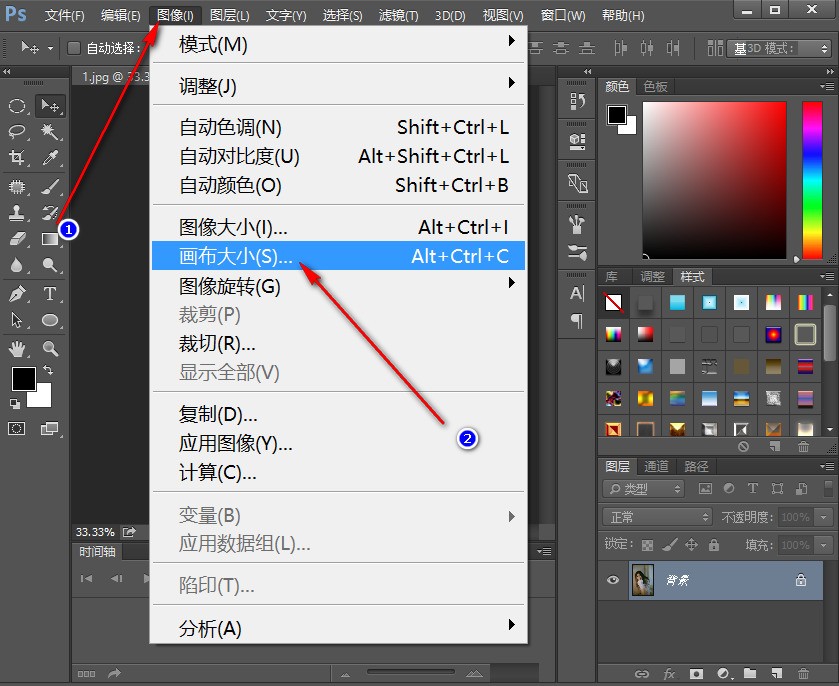Viewport: 839px width, 686px height.
Task: Select the Magic Wand tool
Action: click(50, 131)
